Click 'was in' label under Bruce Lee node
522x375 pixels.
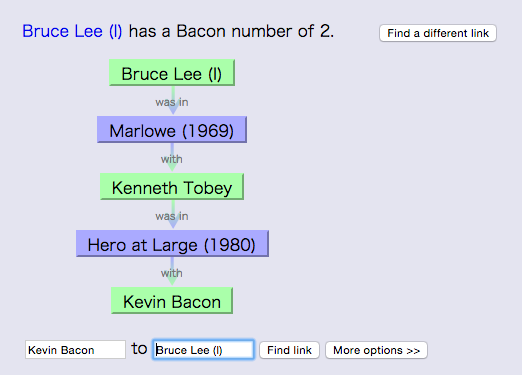click(x=172, y=102)
